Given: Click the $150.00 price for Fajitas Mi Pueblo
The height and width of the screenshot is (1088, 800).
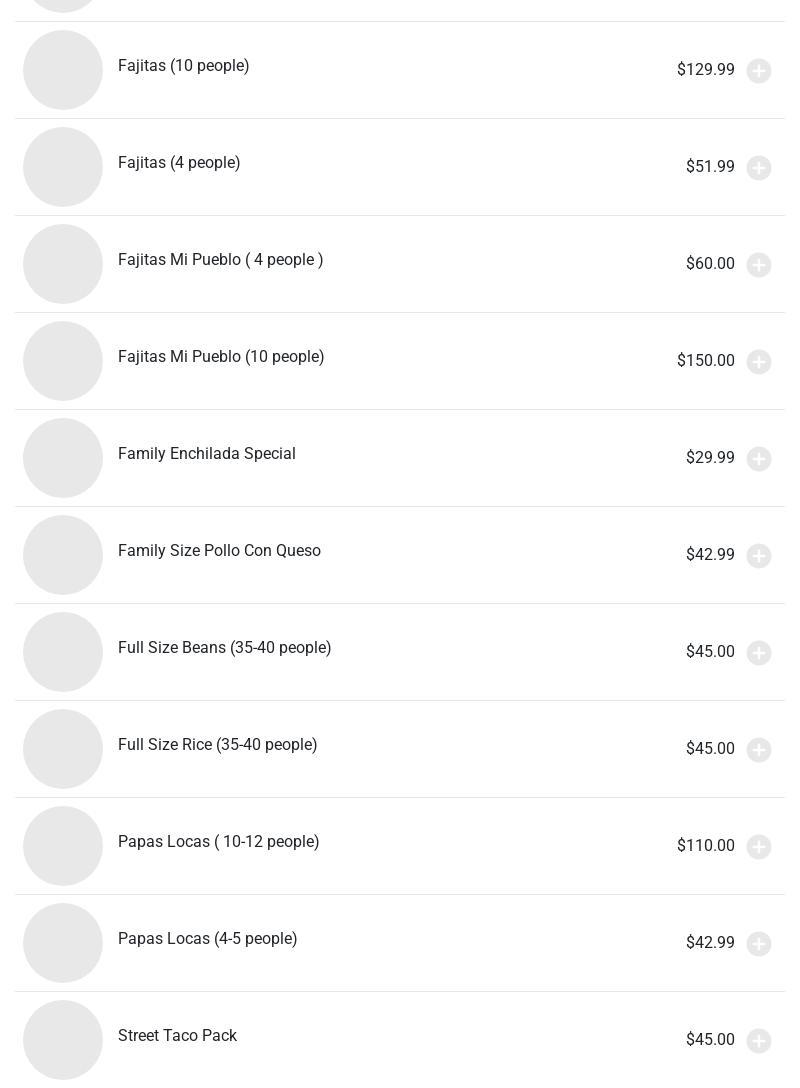Looking at the screenshot, I should [x=706, y=360].
